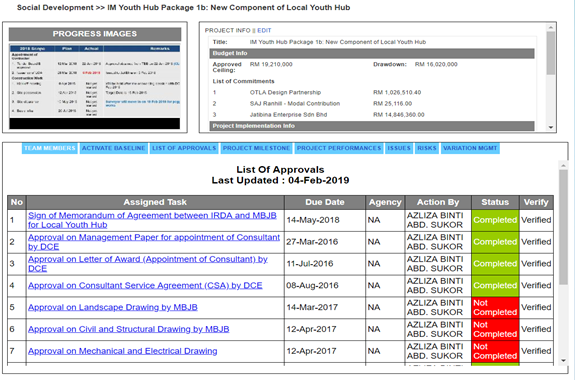Click Verified in the Mechanical and Electrical row
This screenshot has height=380, width=575.
[x=536, y=351]
